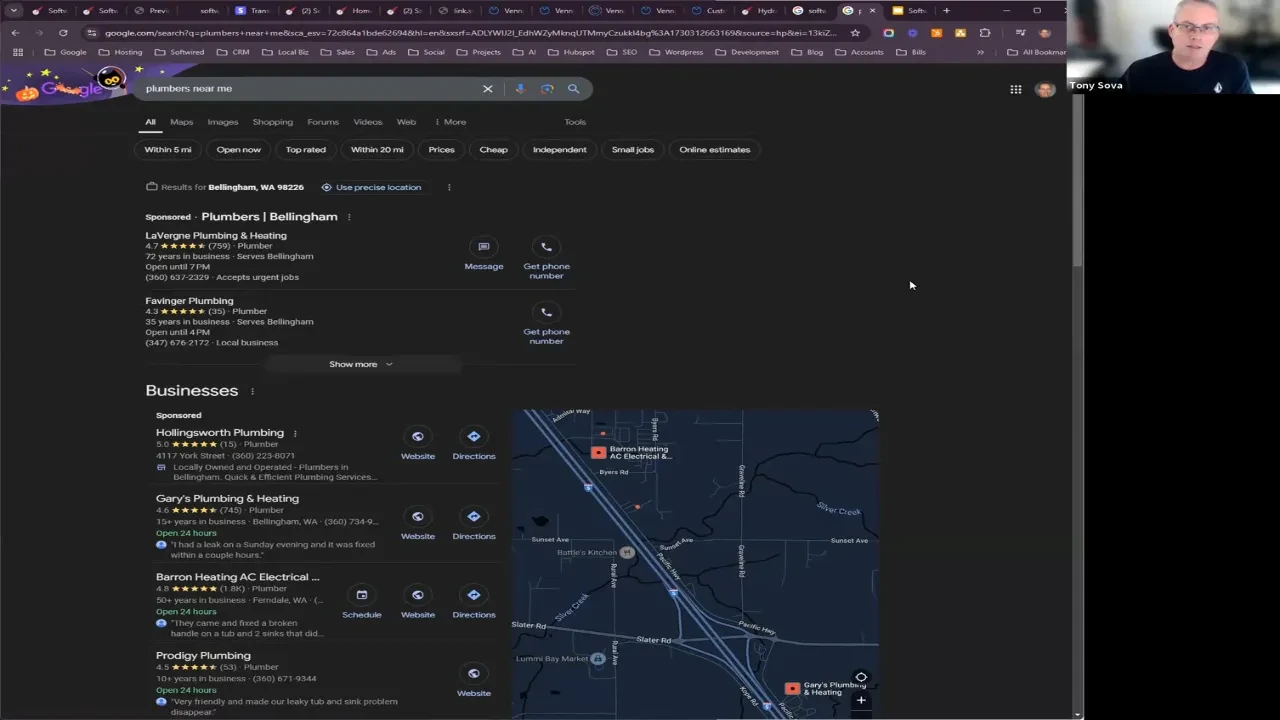This screenshot has width=1280, height=720.
Task: Open LaVergne Plumbing & Heating listing
Action: tap(216, 236)
